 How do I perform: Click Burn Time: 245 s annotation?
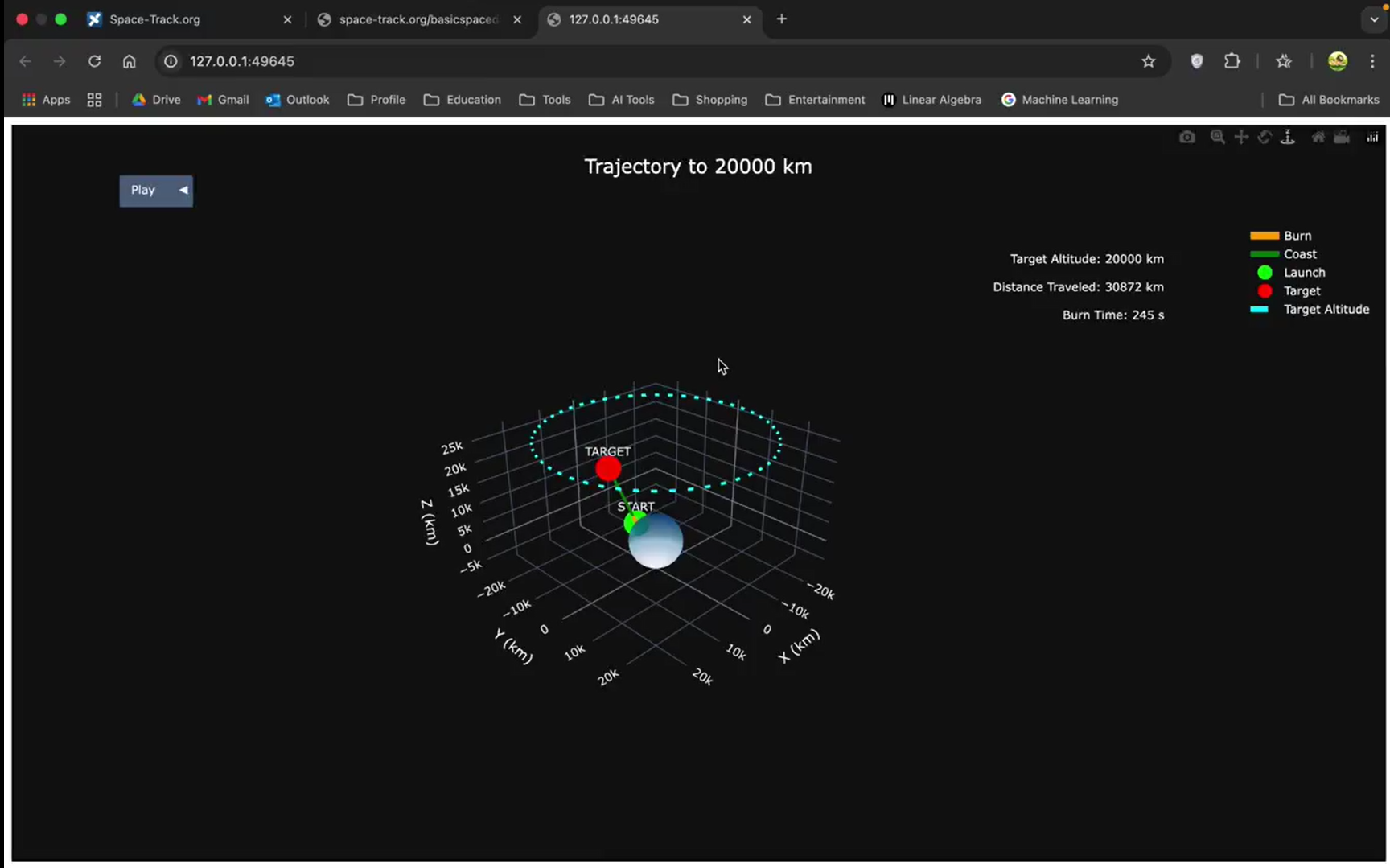tap(1113, 315)
